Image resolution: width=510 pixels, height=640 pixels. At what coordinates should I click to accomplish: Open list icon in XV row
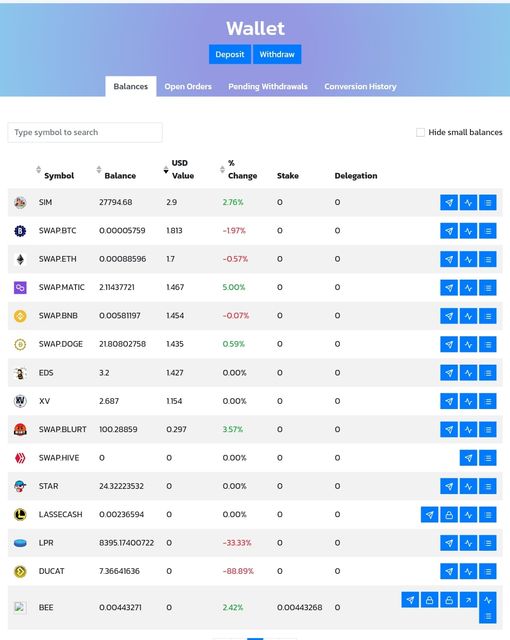(488, 401)
